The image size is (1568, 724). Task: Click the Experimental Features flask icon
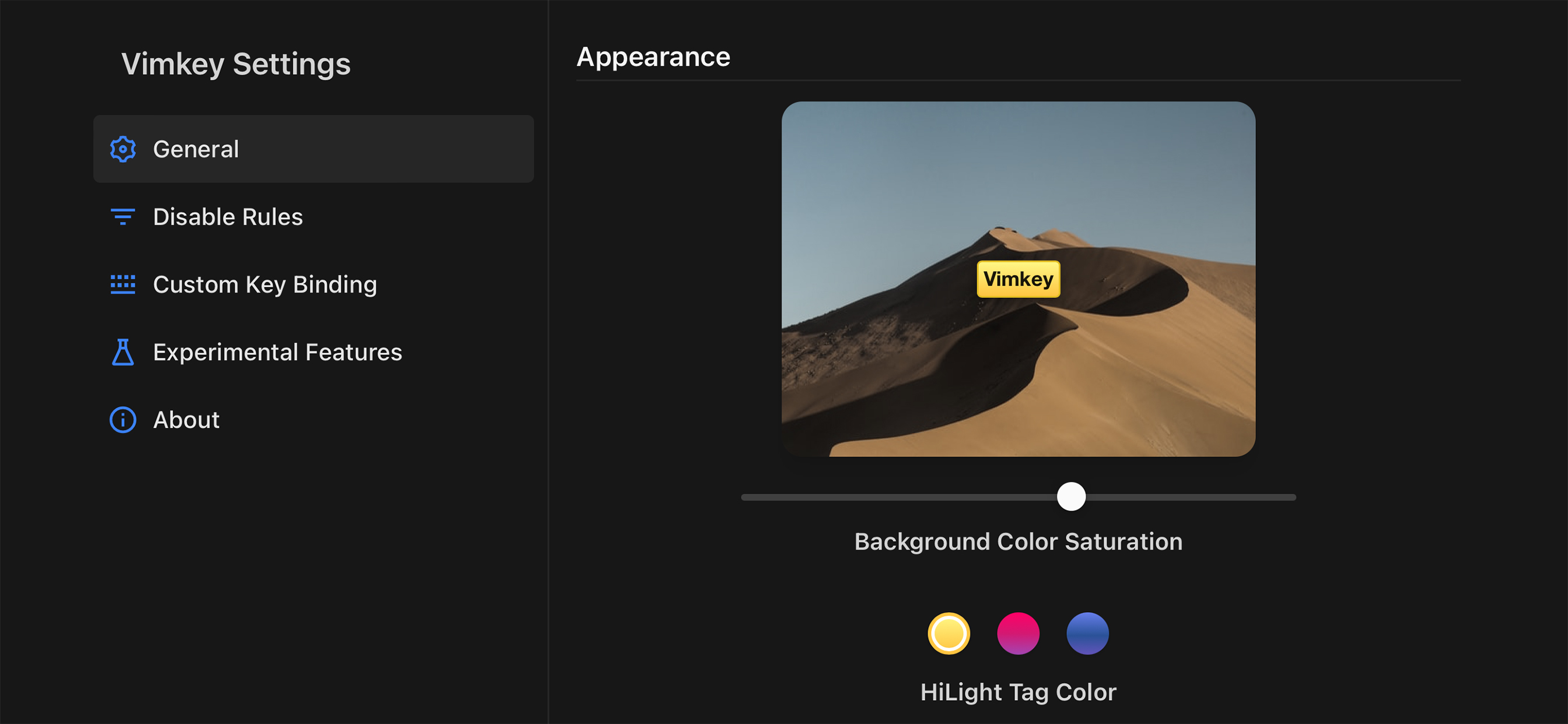pos(123,352)
